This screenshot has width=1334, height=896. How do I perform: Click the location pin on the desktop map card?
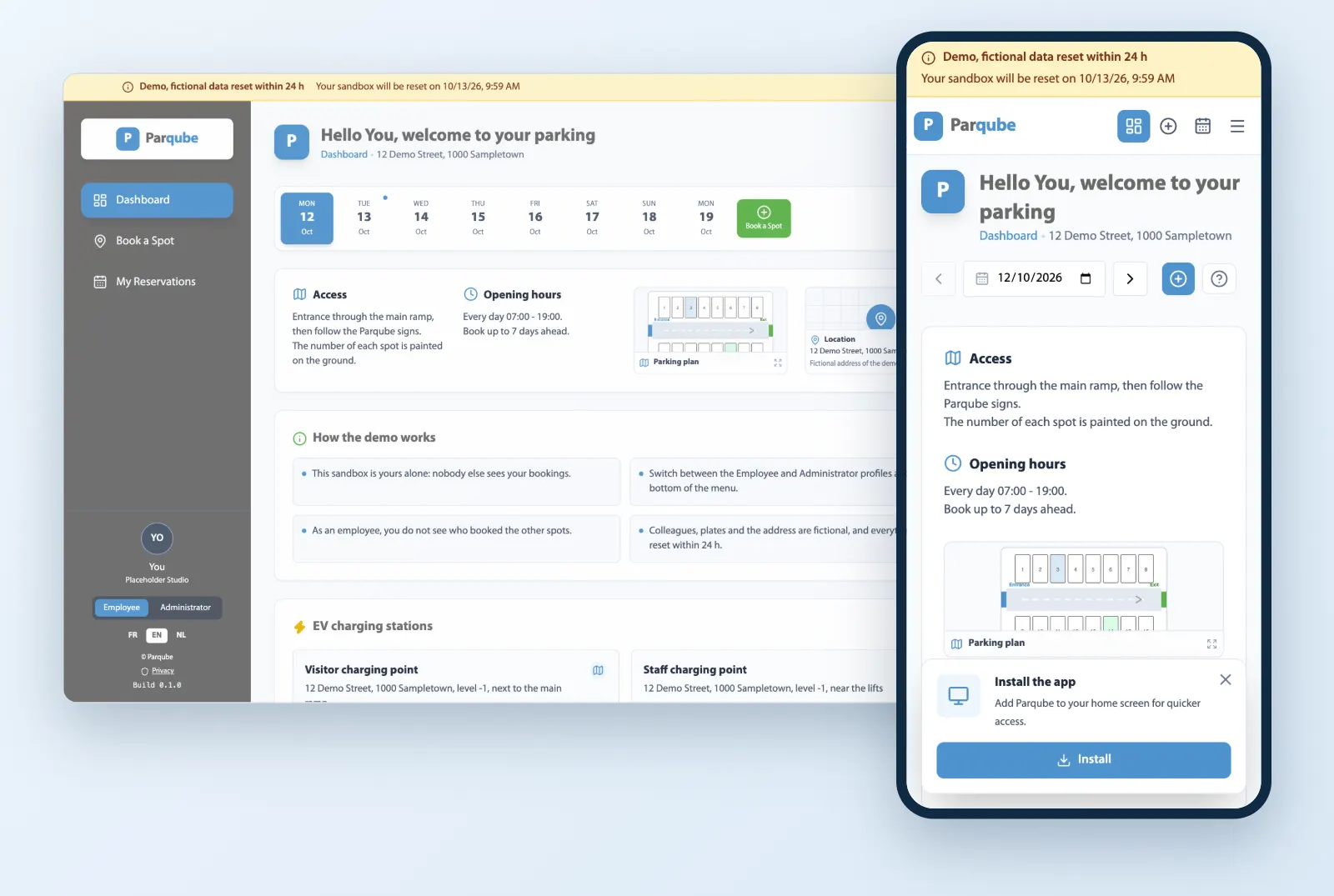point(880,318)
